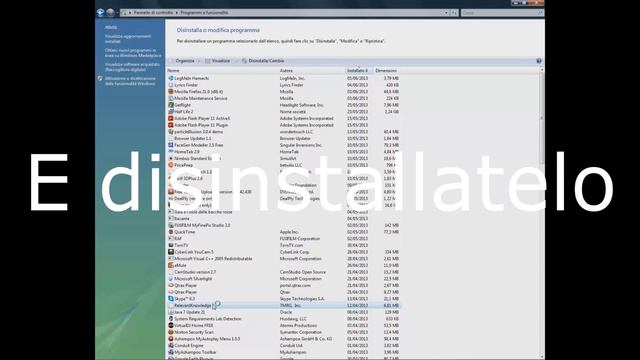The height and width of the screenshot is (360, 640).
Task: Open Attivazione o disattivazione funzionalità Windows link
Action: pyautogui.click(x=130, y=81)
